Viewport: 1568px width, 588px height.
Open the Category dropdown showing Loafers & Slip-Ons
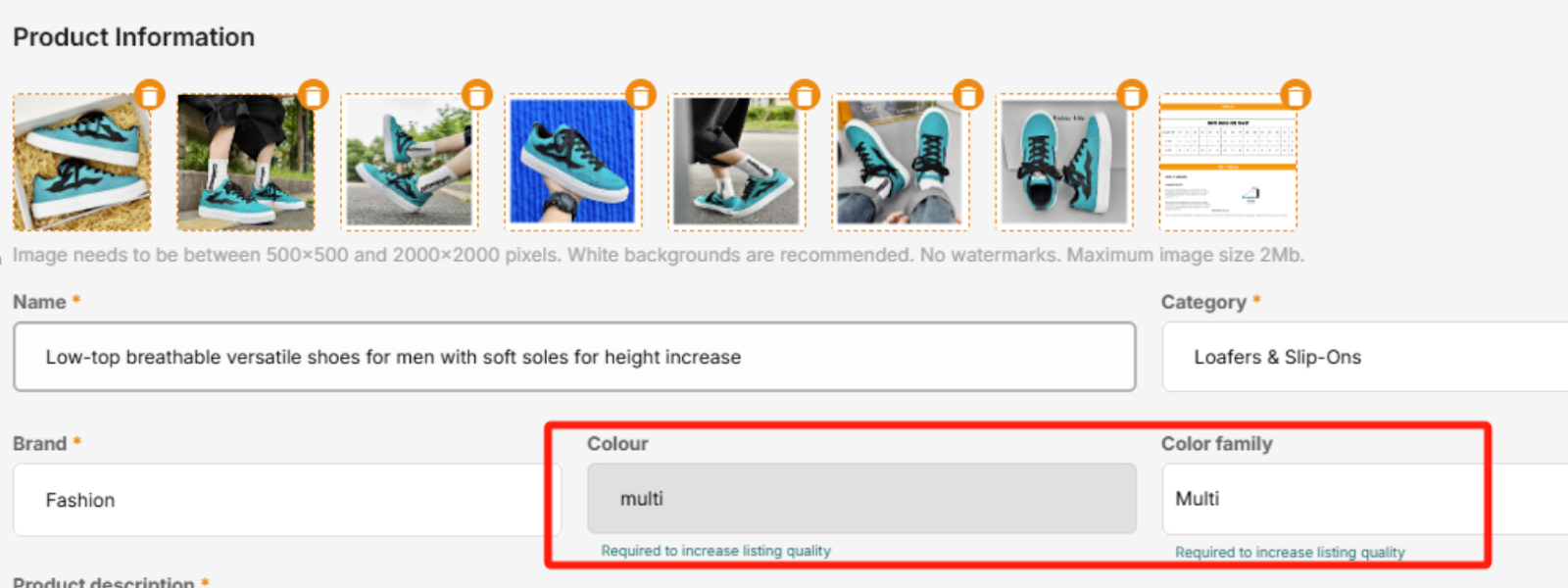coord(1364,357)
